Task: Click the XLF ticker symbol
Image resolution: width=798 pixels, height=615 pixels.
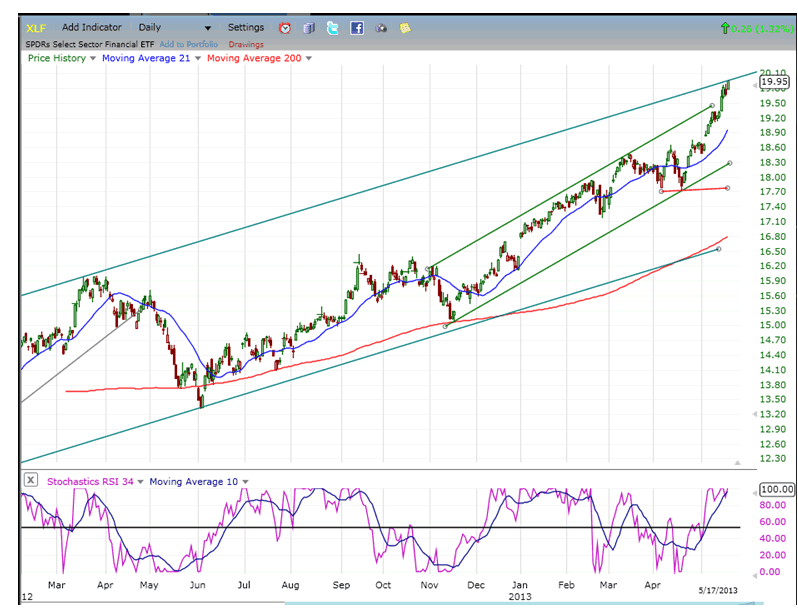Action: coord(37,28)
